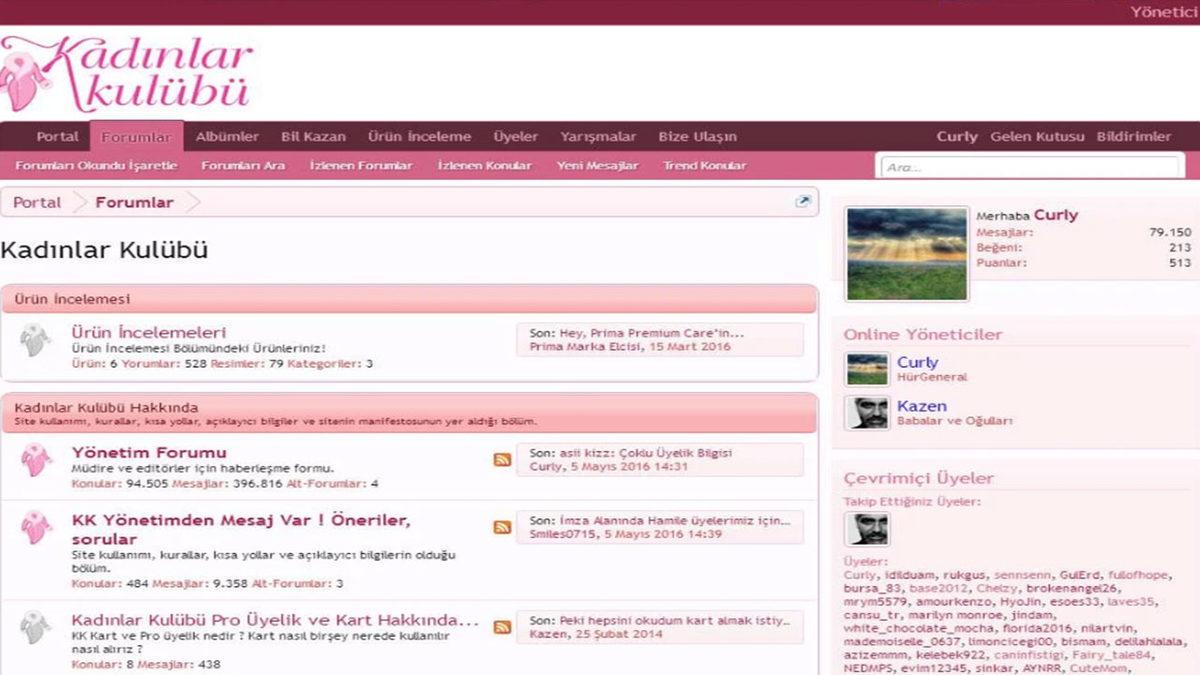Screen dimensions: 1200x675
Task: Click RSS icon beside Pro Üyelik forum
Action: pos(502,627)
